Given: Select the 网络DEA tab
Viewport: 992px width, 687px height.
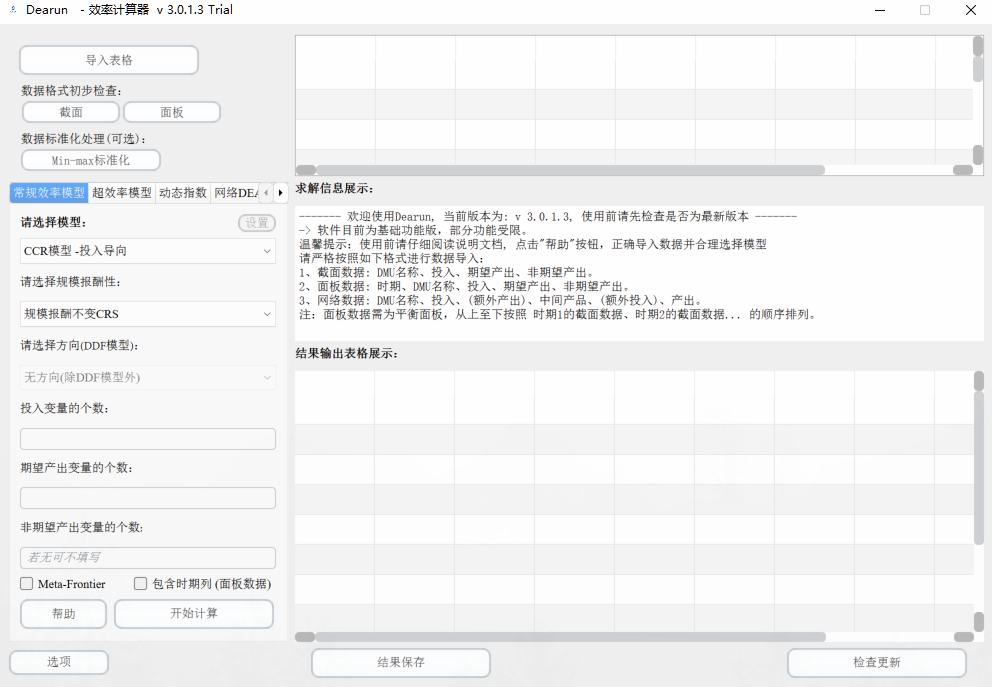Looking at the screenshot, I should [x=236, y=193].
